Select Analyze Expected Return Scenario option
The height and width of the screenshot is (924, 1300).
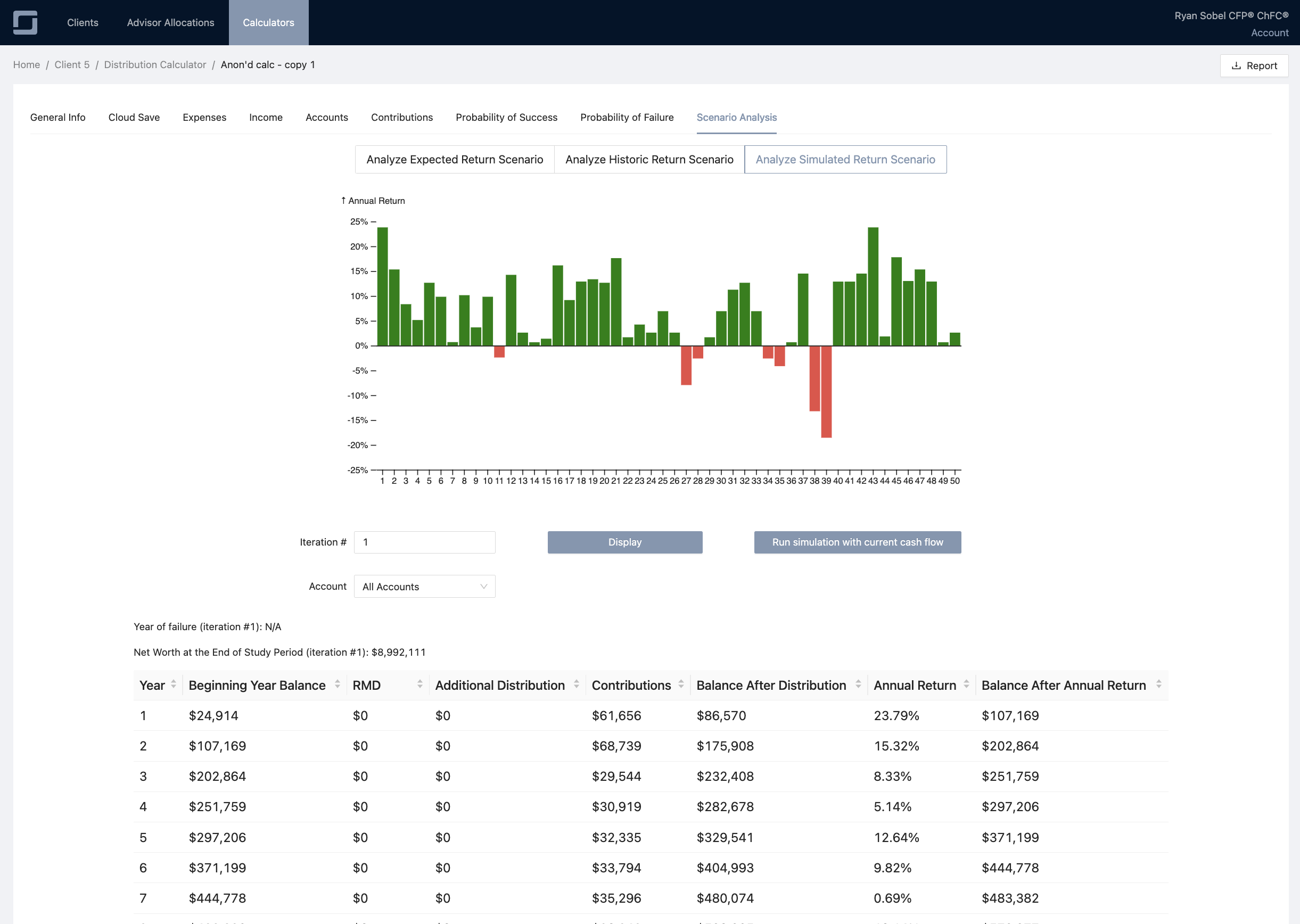click(x=455, y=159)
